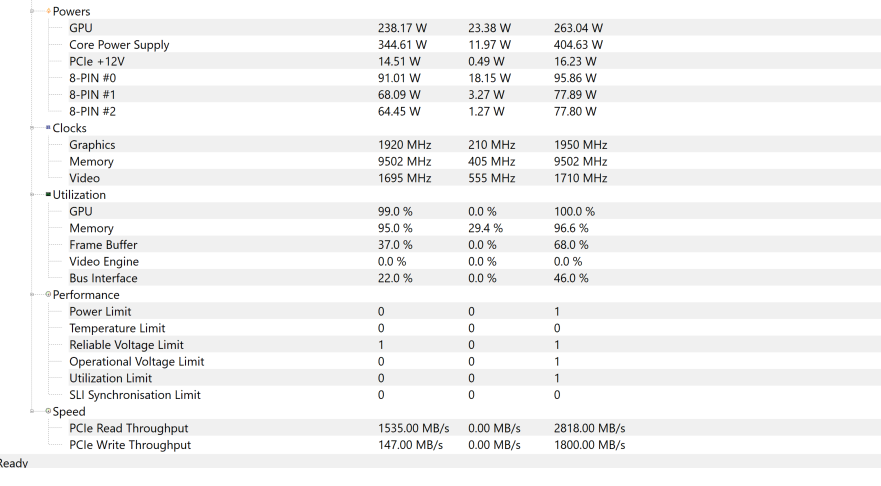This screenshot has height=486, width=881.
Task: Click the green Utilization category icon
Action: [x=48, y=195]
